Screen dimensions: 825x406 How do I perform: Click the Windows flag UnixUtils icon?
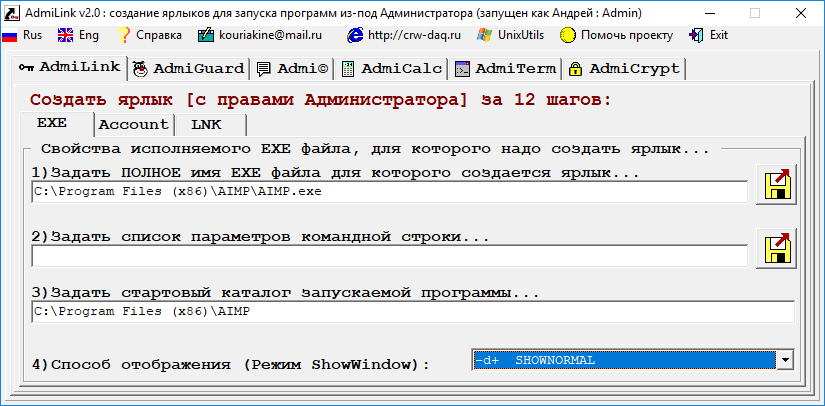(x=484, y=35)
